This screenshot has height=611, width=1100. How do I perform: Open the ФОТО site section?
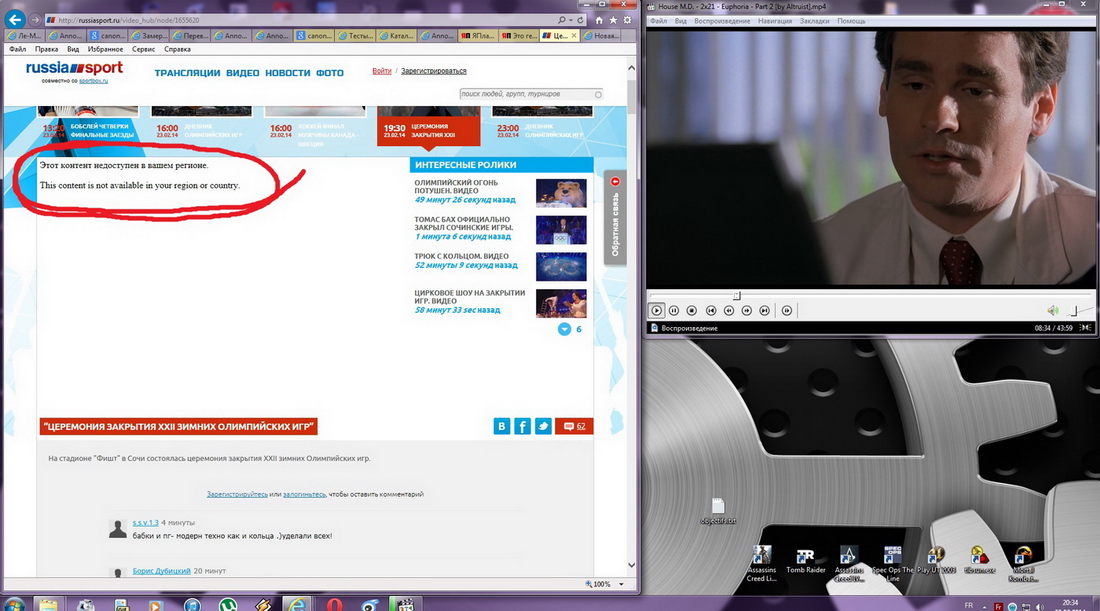(x=330, y=73)
